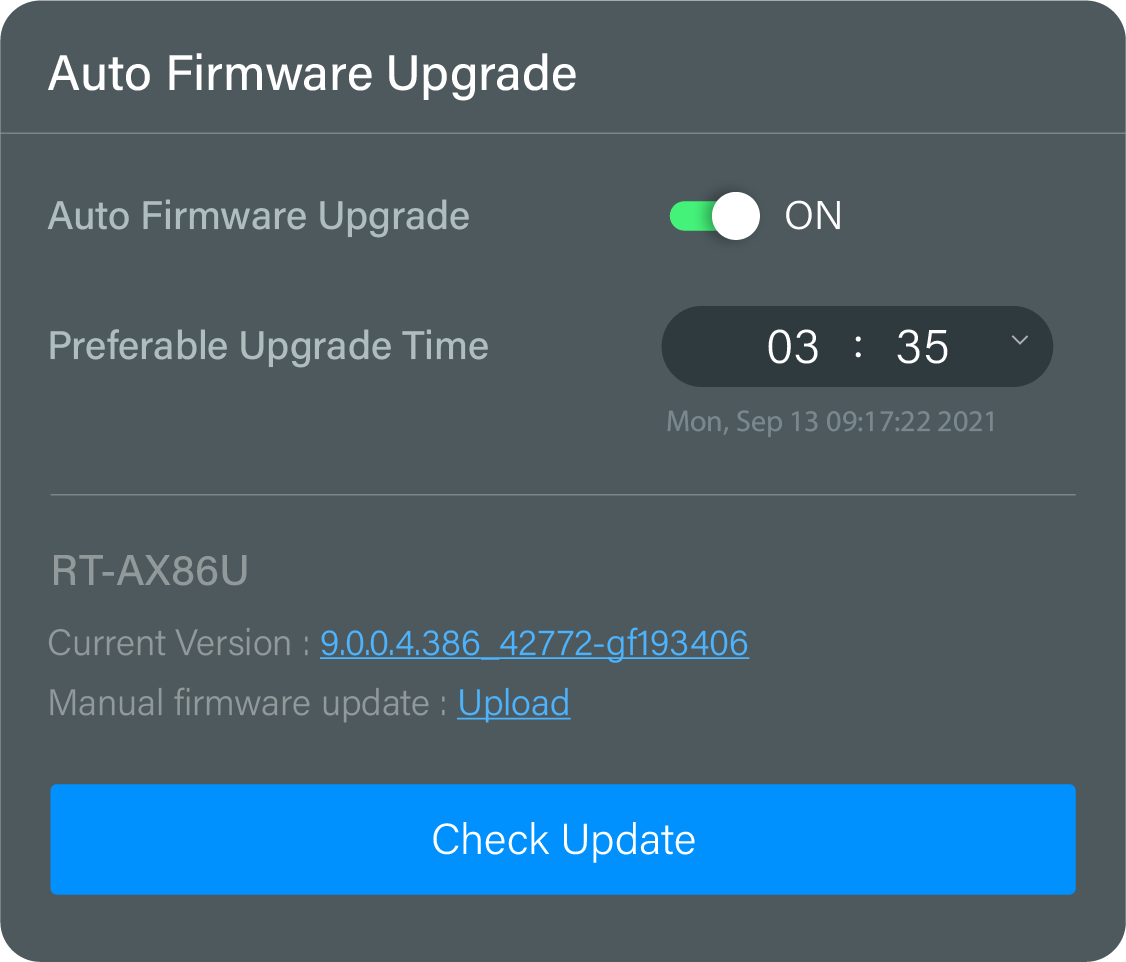Viewport: 1126px width, 962px height.
Task: Open the Upload link for manual firmware update
Action: [x=513, y=702]
